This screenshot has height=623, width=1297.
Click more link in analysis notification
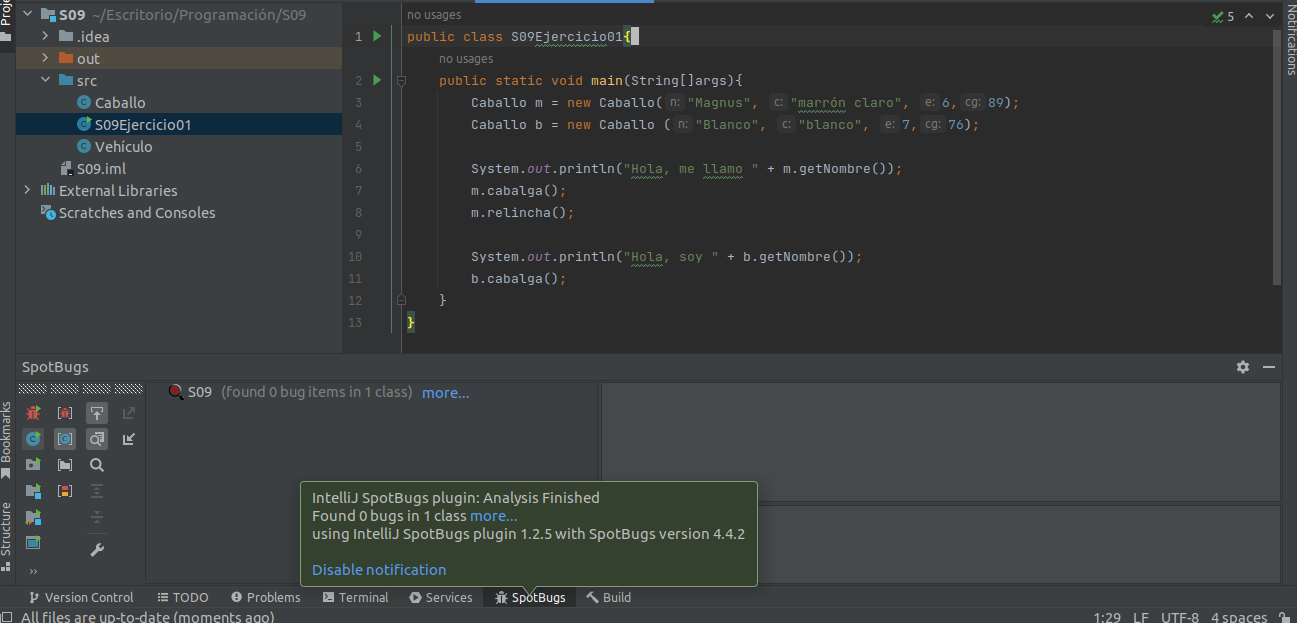(x=494, y=516)
